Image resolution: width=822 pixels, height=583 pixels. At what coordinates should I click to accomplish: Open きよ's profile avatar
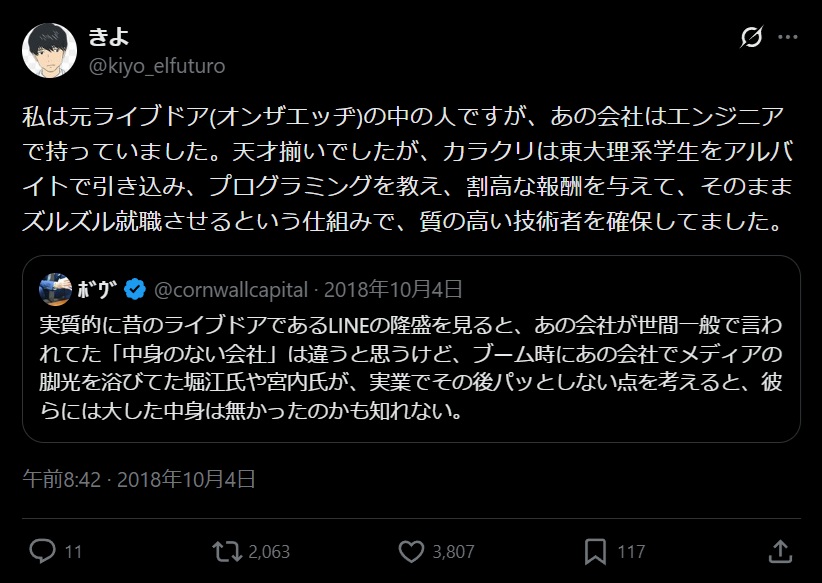[x=50, y=50]
